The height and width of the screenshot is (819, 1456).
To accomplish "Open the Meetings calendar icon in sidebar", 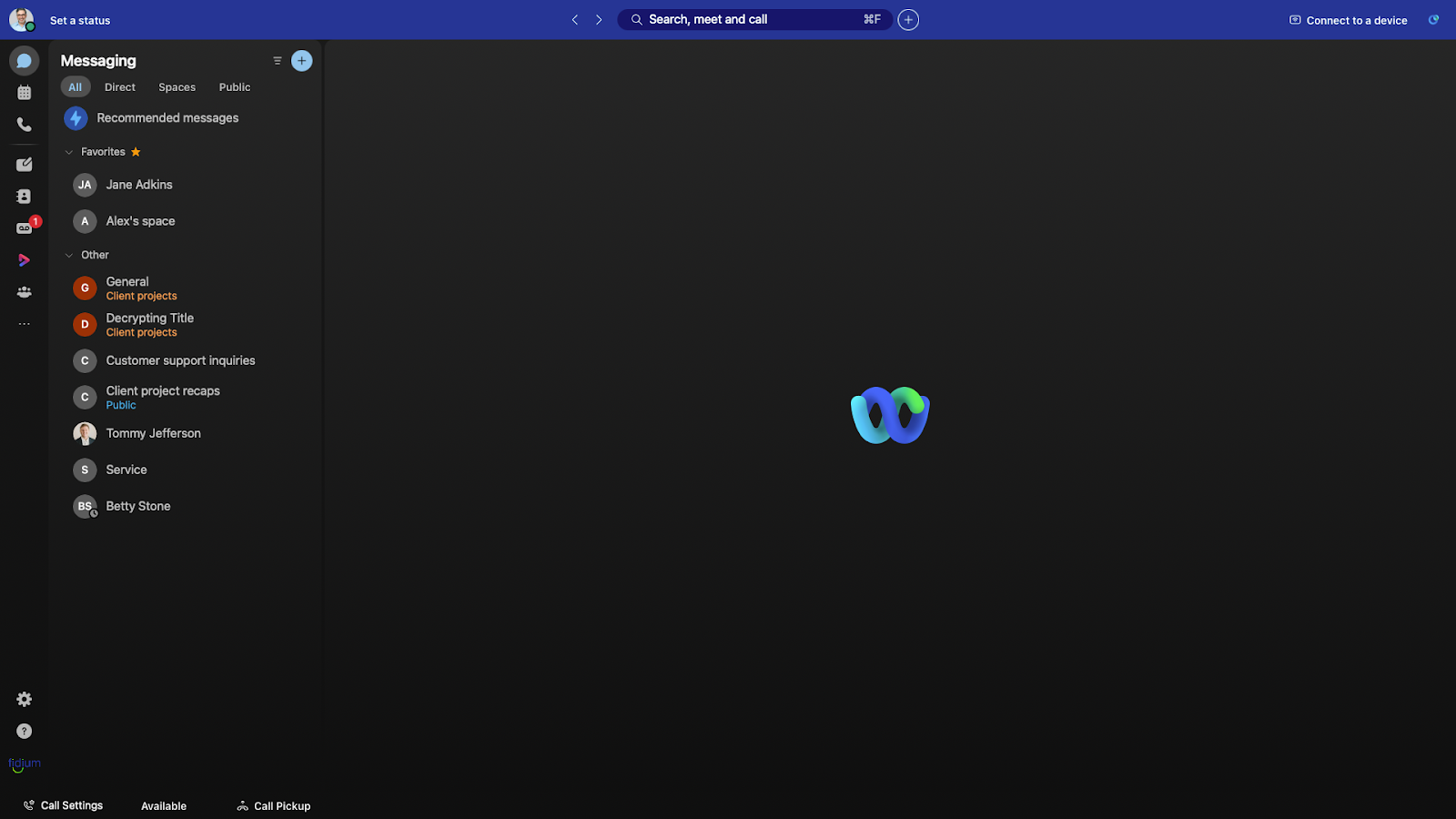I will (25, 93).
